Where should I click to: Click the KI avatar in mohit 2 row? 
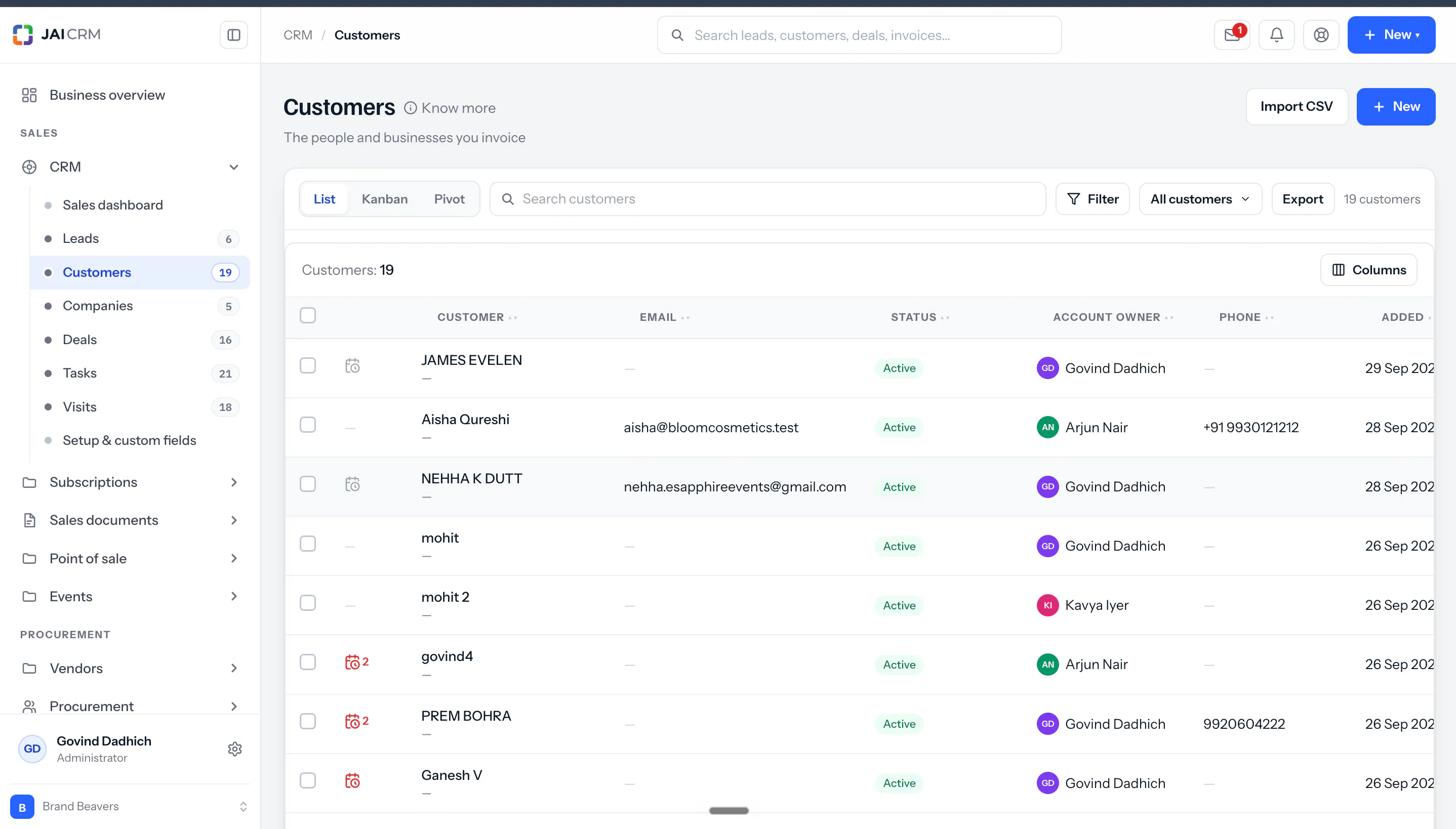[1047, 605]
